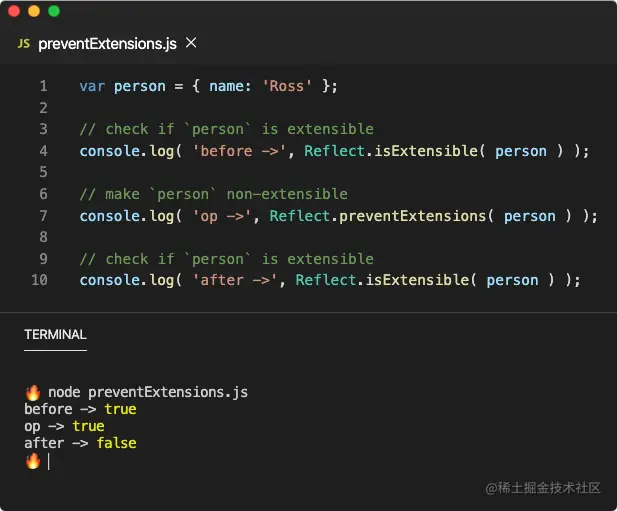Click 'Reflect' on line 10
The image size is (617, 511).
[326, 280]
